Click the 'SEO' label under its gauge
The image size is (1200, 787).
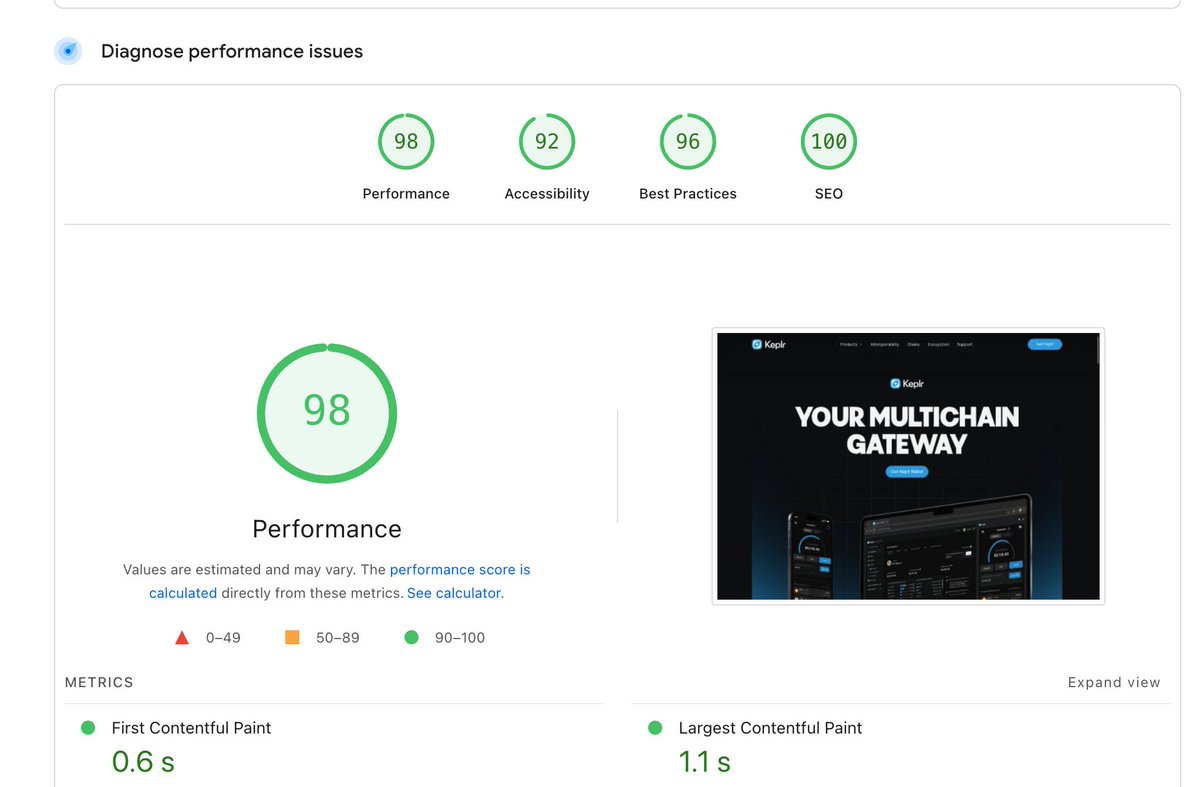tap(829, 194)
